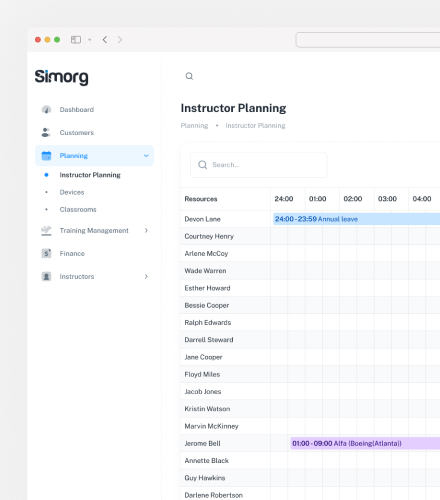The width and height of the screenshot is (440, 500).
Task: Select Instructor Planning submenu item
Action: [x=90, y=175]
